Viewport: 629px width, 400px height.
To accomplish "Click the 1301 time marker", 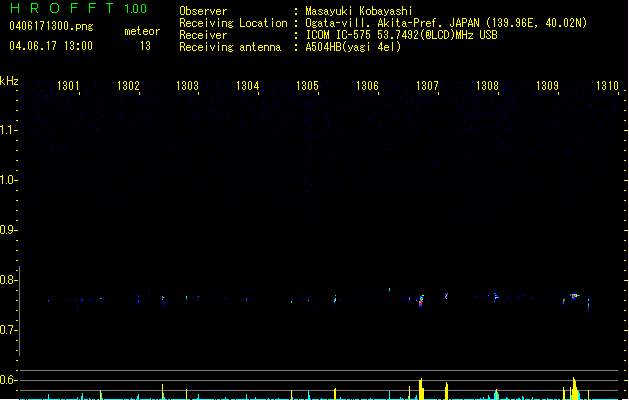I will [68, 86].
